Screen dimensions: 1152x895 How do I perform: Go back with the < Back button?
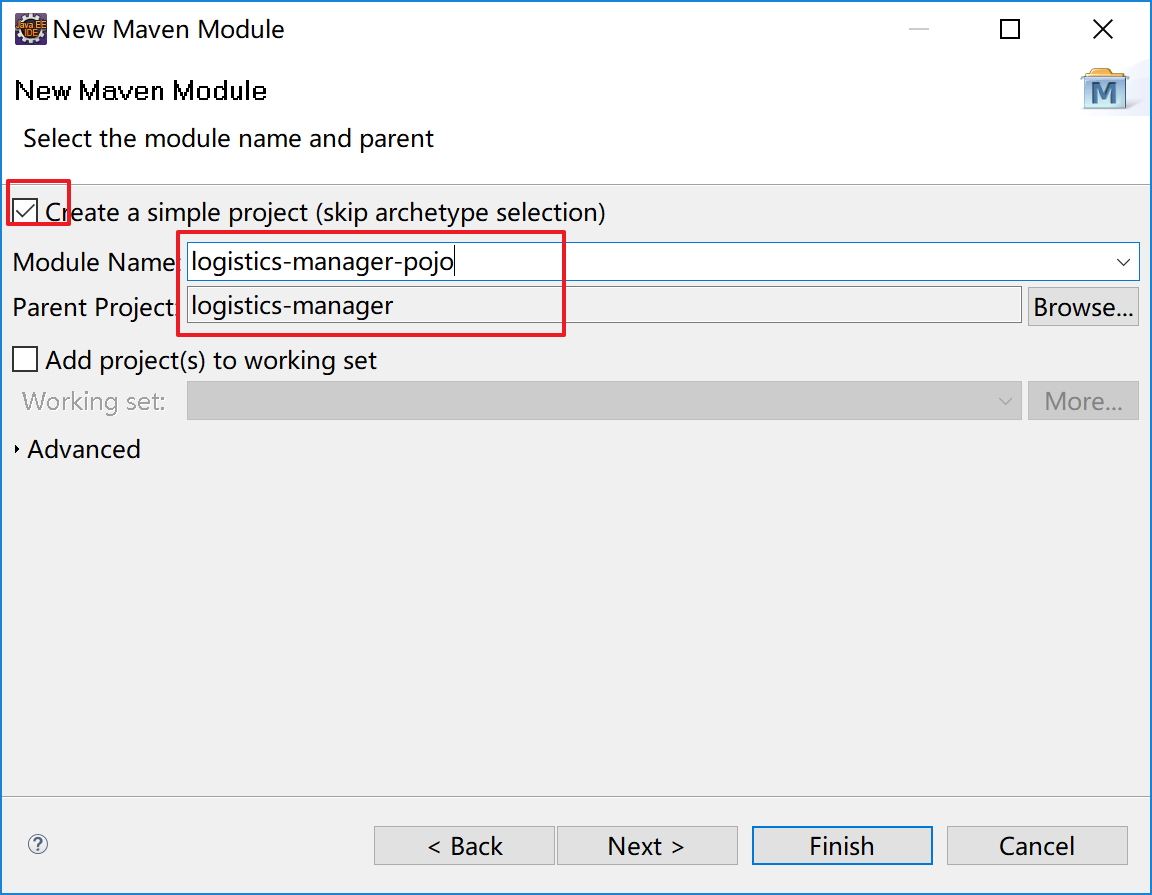(x=464, y=846)
